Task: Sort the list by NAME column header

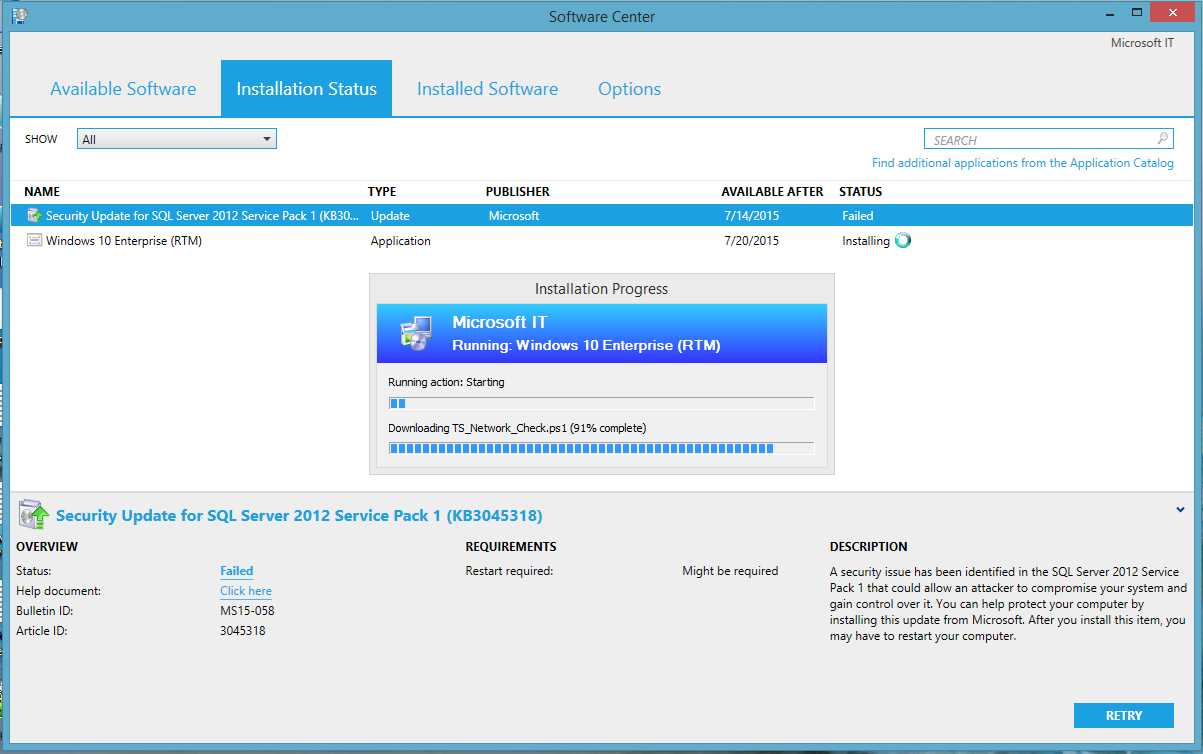Action: (x=42, y=191)
